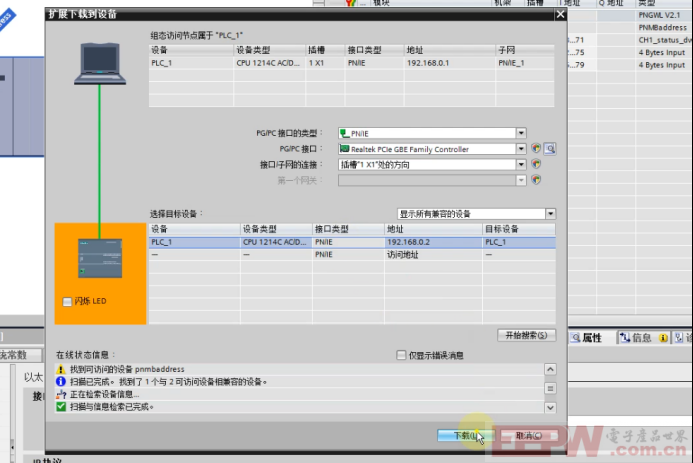Click shield icon next to subnet connection dropdown

point(536,164)
